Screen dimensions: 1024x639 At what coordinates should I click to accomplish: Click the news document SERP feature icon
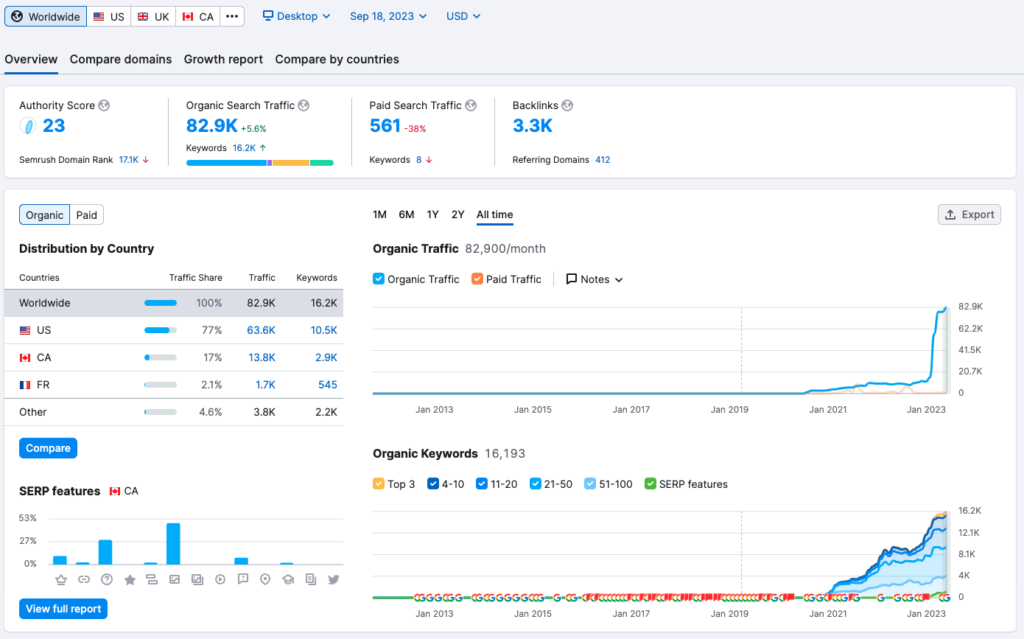[311, 580]
